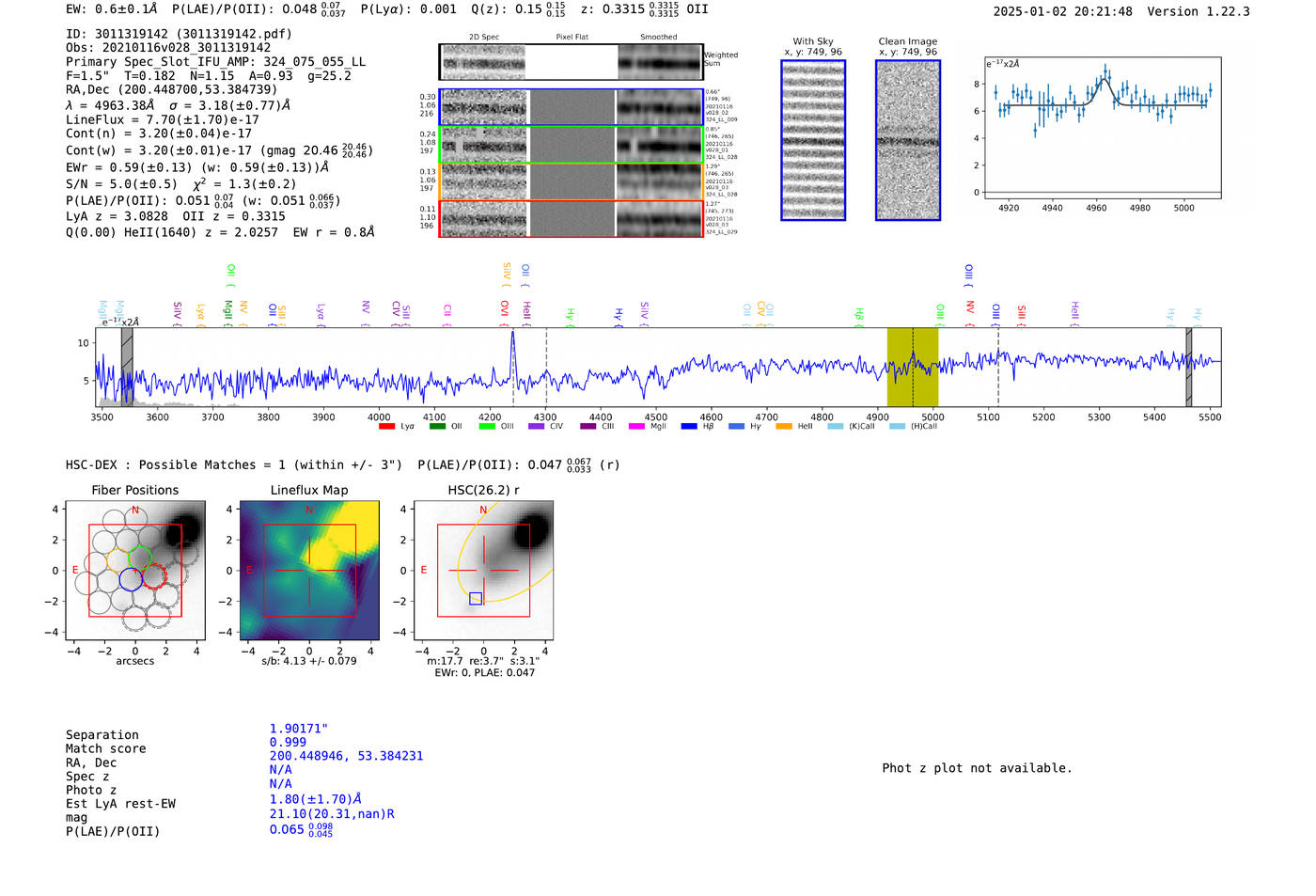Open the With Sky cutout image
Image resolution: width=1316 pixels, height=896 pixels.
pos(813,140)
